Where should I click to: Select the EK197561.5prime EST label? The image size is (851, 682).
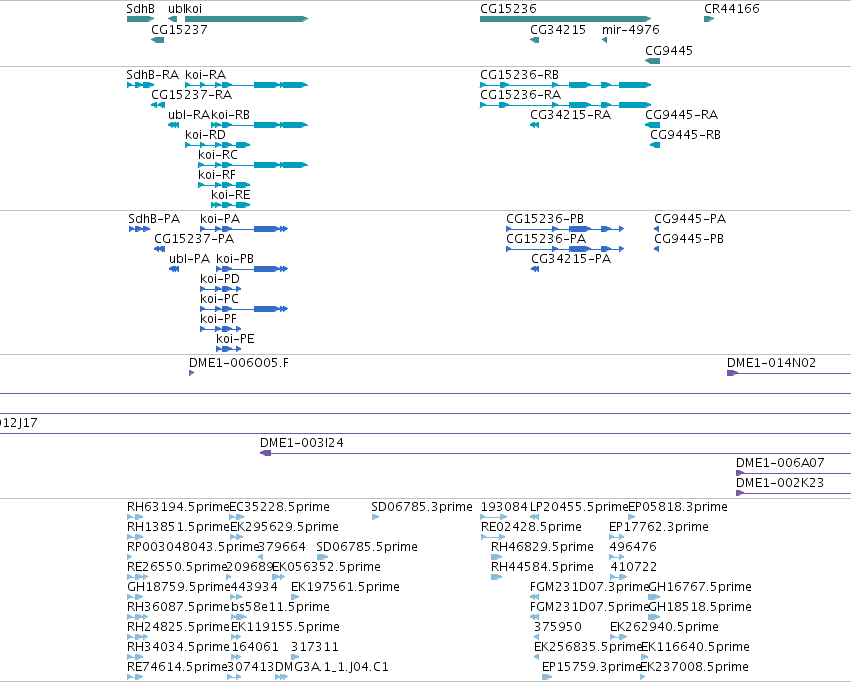(x=345, y=588)
